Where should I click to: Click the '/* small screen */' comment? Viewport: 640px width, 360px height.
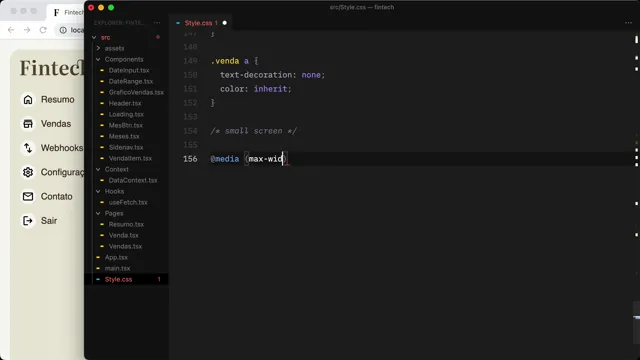(x=253, y=131)
